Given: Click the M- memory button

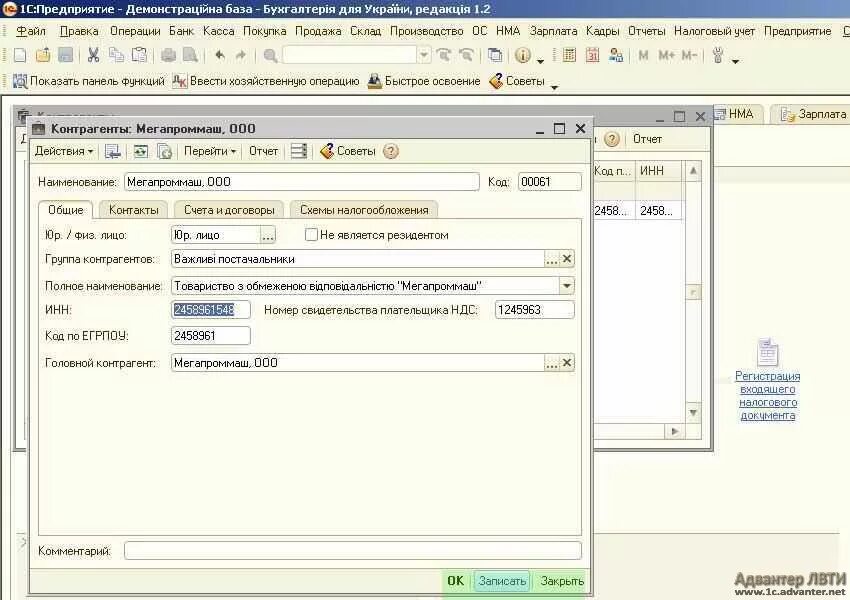Looking at the screenshot, I should [689, 55].
